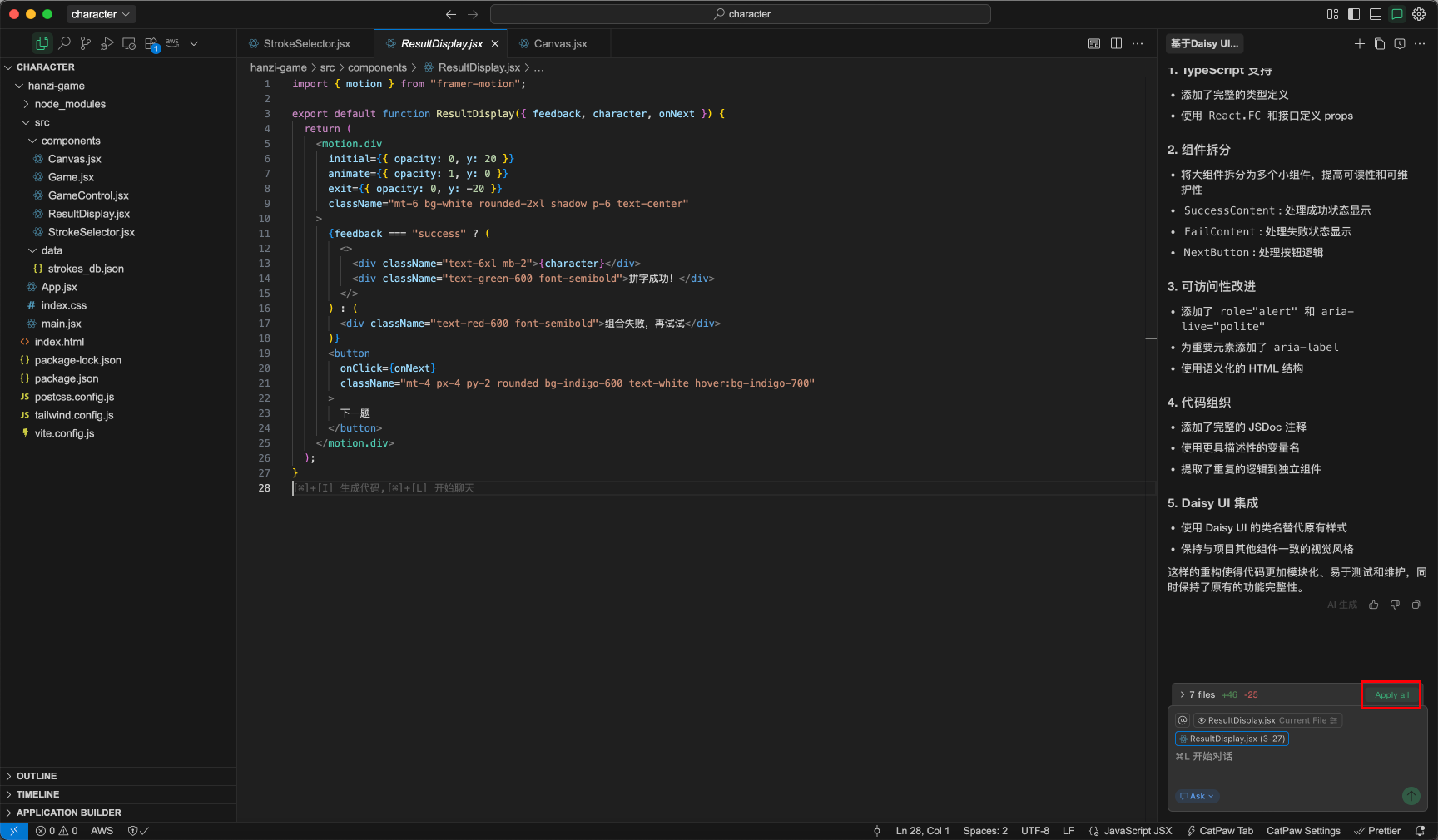Open chat history in the AI panel
Screen dimensions: 1438x840
click(x=1400, y=44)
